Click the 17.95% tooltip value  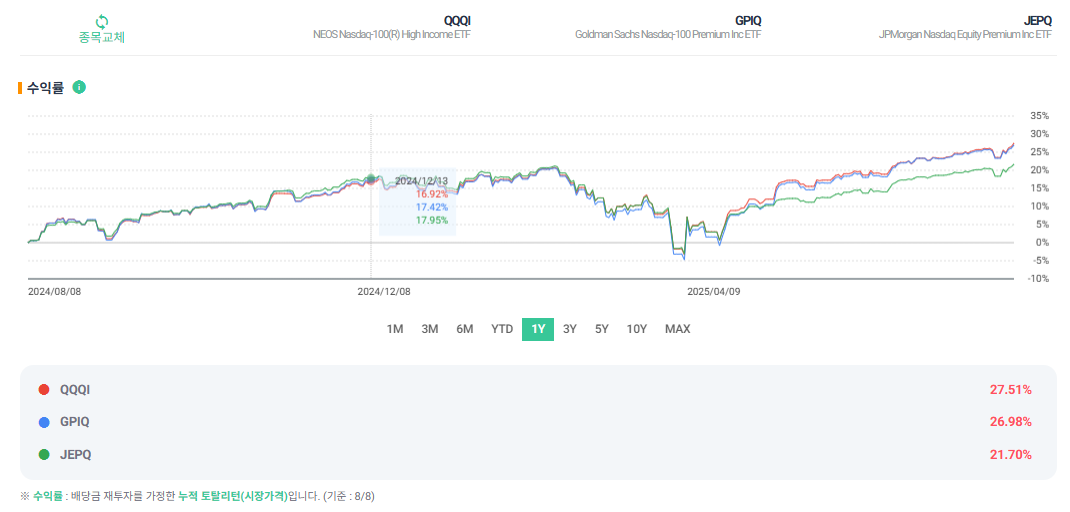pos(432,220)
